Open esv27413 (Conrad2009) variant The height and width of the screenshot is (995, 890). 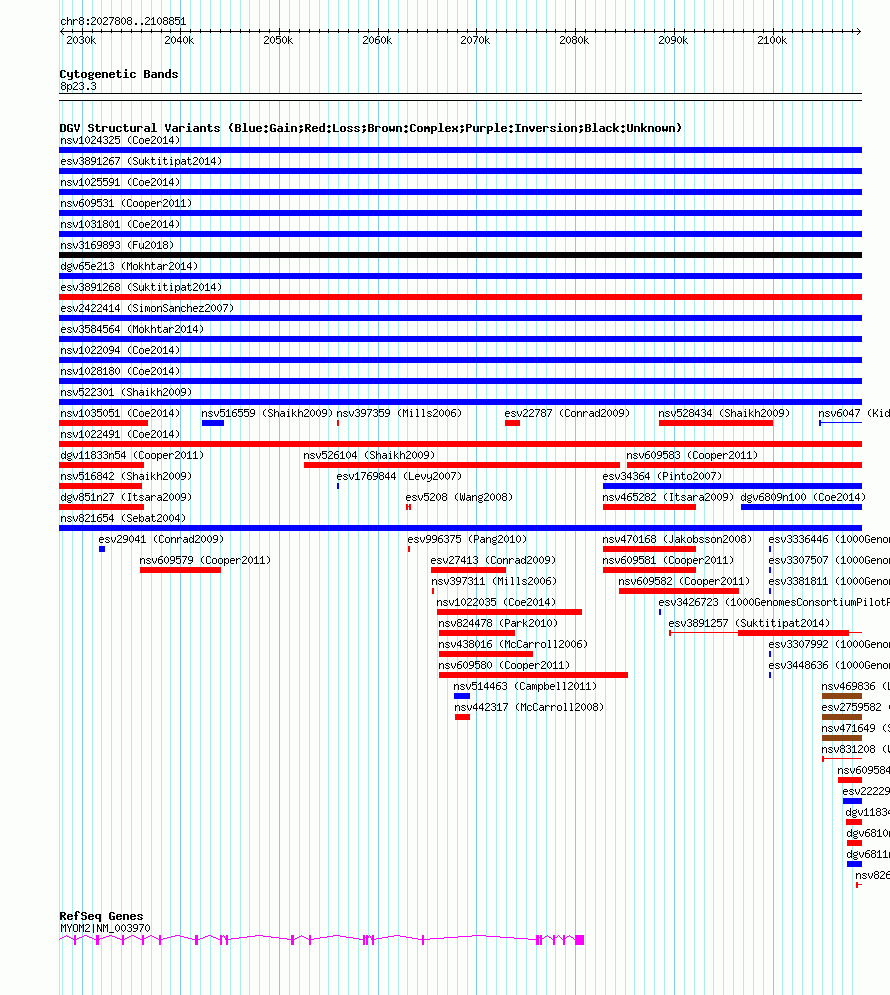coord(468,570)
